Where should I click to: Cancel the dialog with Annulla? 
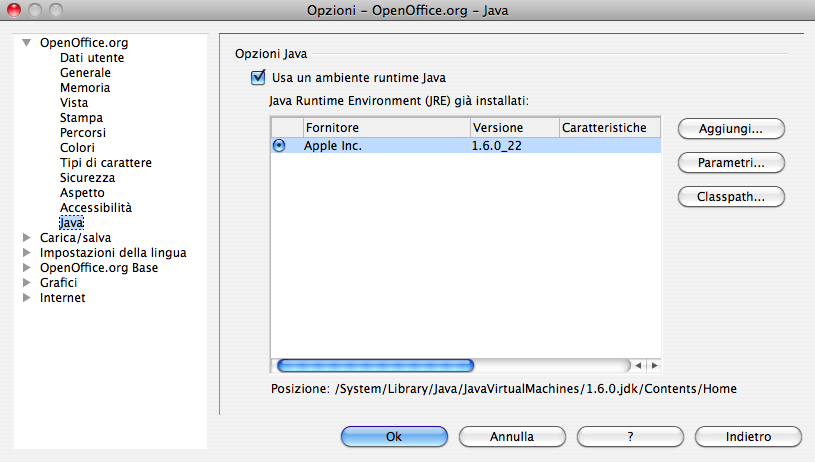click(x=511, y=437)
